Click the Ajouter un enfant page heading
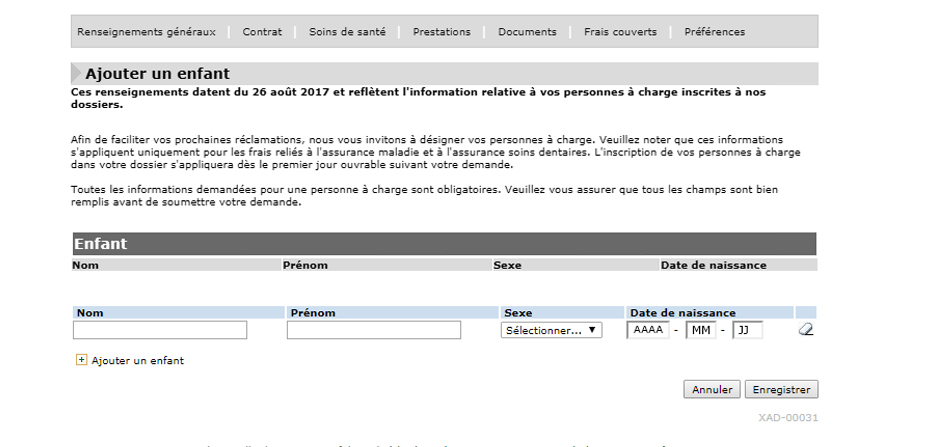The width and height of the screenshot is (940, 447). pos(157,74)
